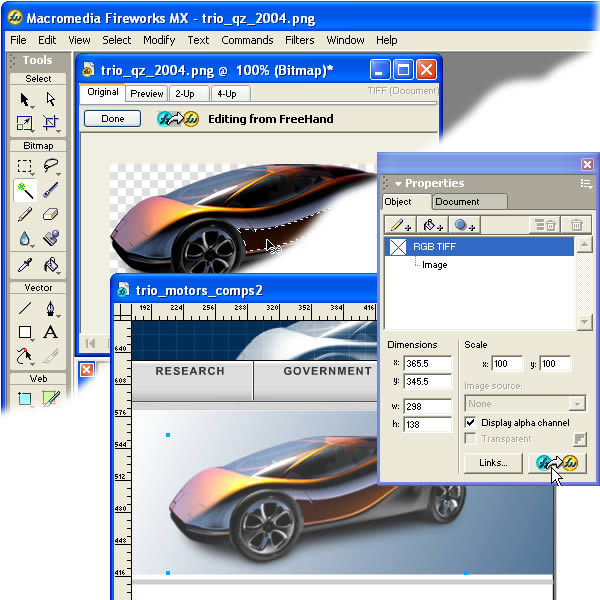
Task: Click the width field 298
Action: [x=427, y=406]
